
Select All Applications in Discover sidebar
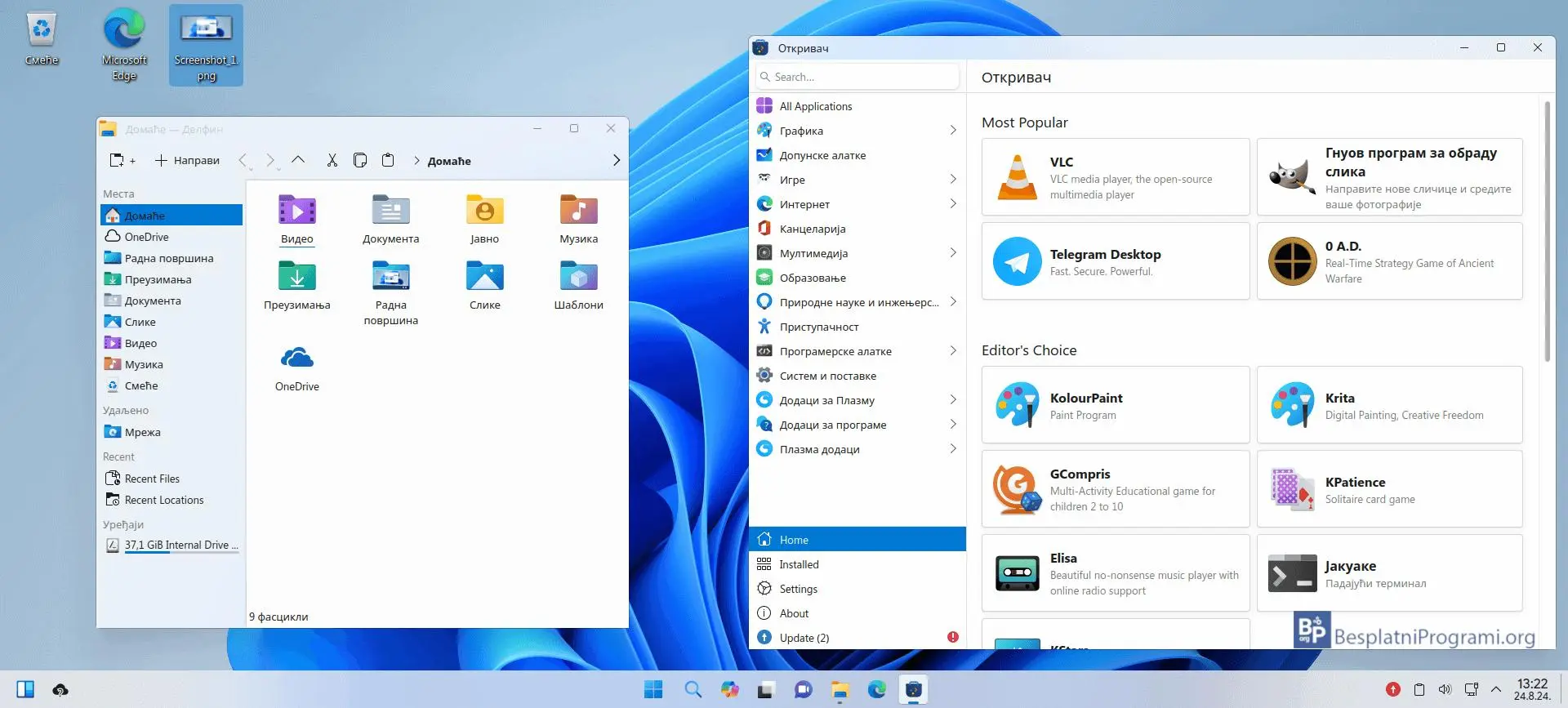tap(857, 106)
